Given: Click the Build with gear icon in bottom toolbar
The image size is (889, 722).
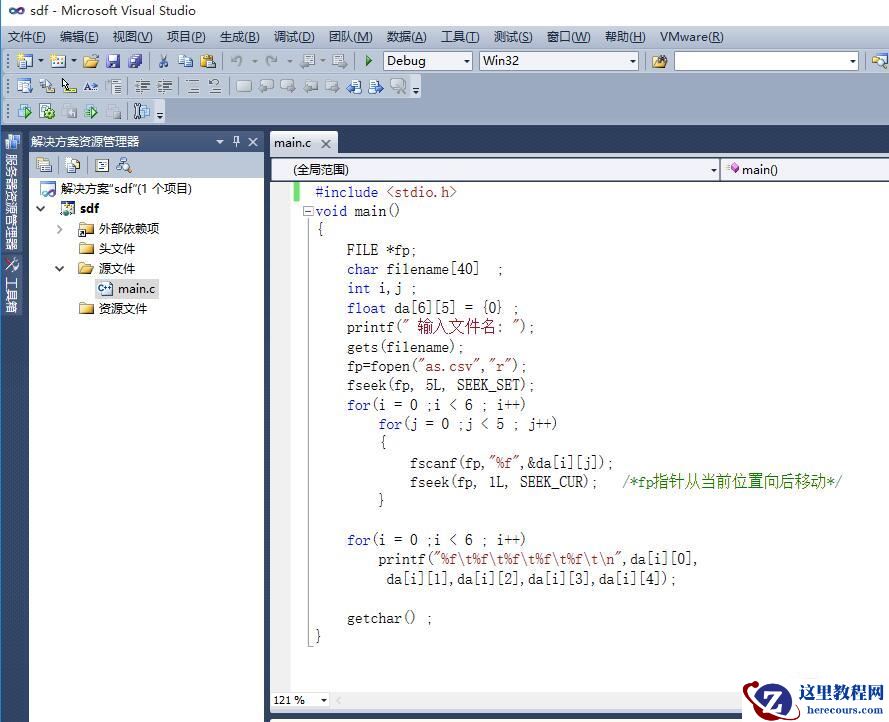Looking at the screenshot, I should 47,112.
